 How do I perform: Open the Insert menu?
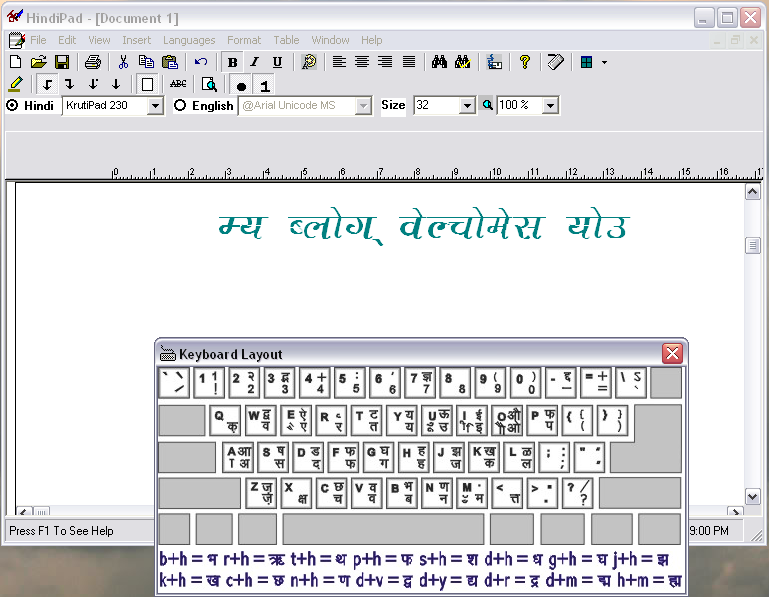point(136,40)
